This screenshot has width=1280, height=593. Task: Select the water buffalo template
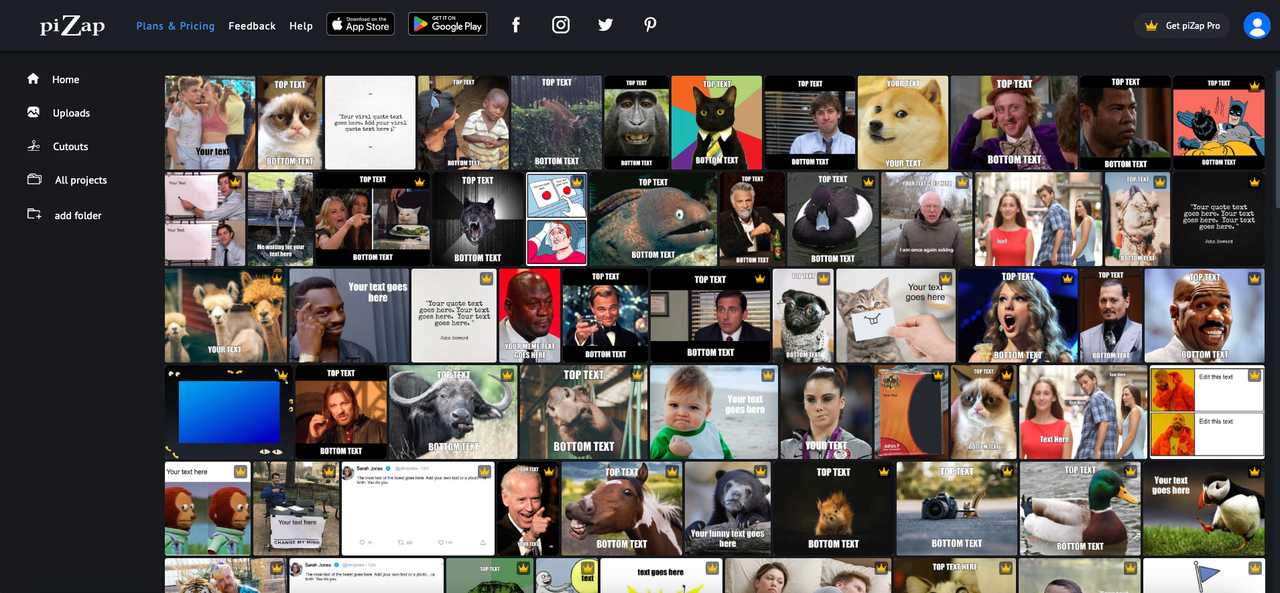453,412
